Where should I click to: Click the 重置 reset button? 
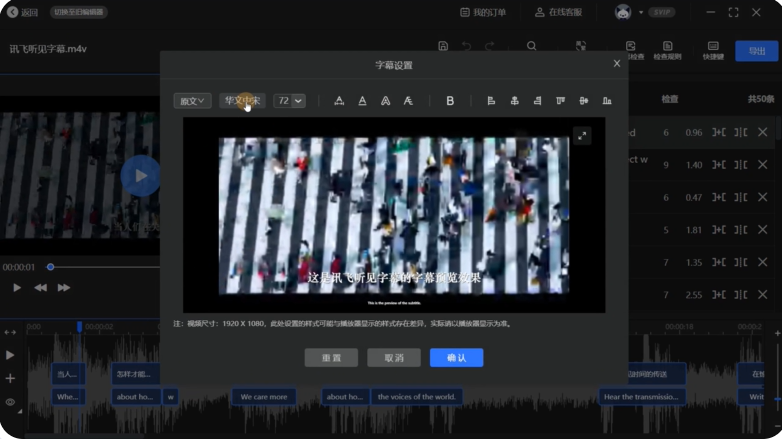click(x=331, y=358)
